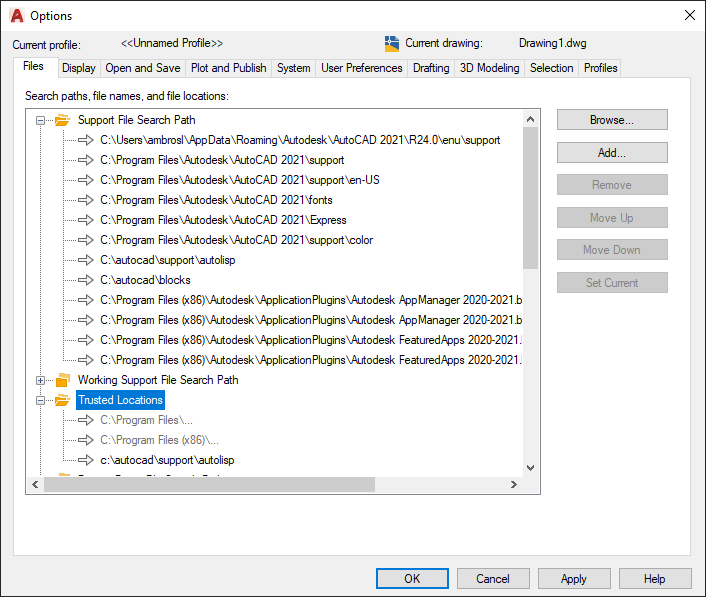
Task: Open the User Preferences tab
Action: click(x=362, y=68)
